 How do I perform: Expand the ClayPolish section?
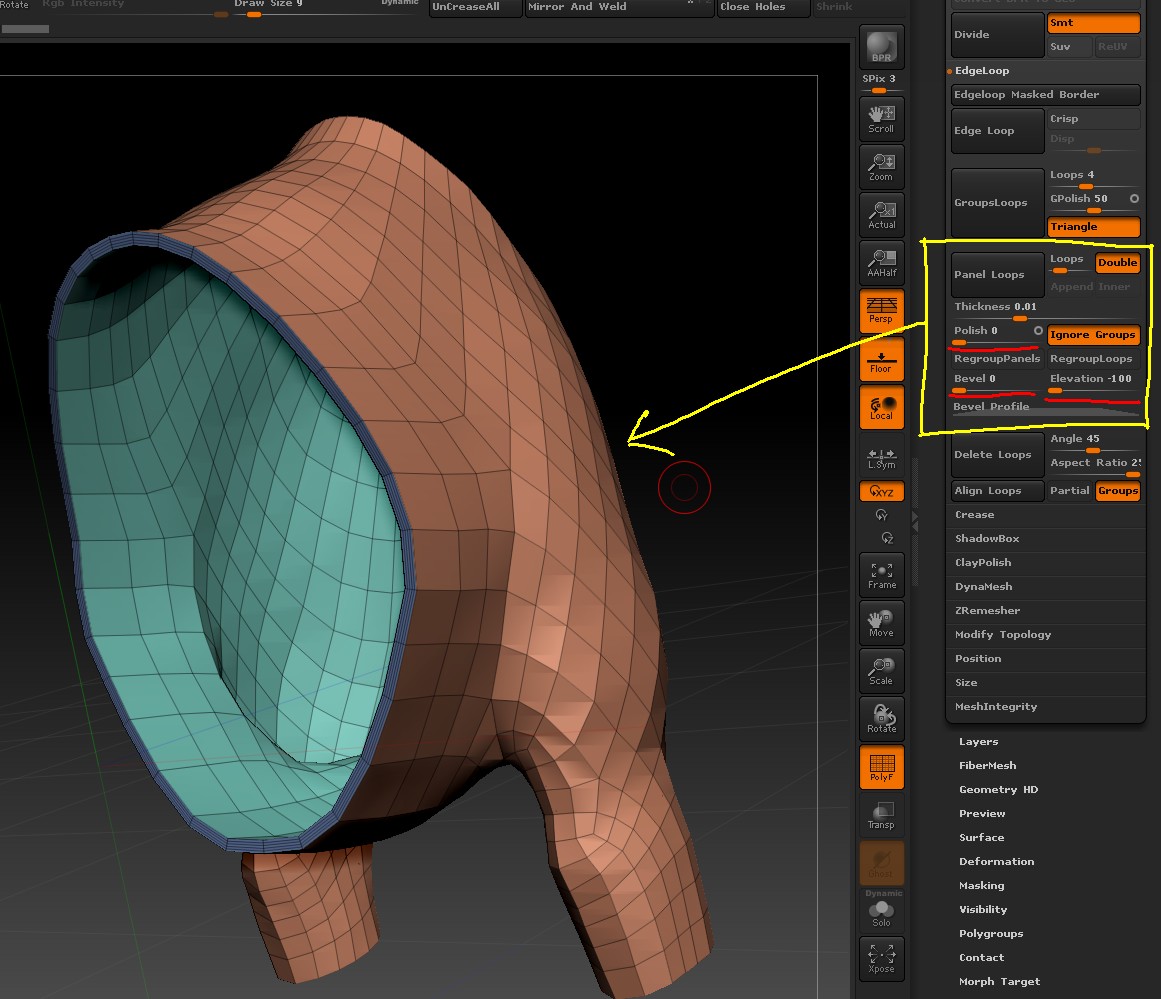[x=983, y=563]
